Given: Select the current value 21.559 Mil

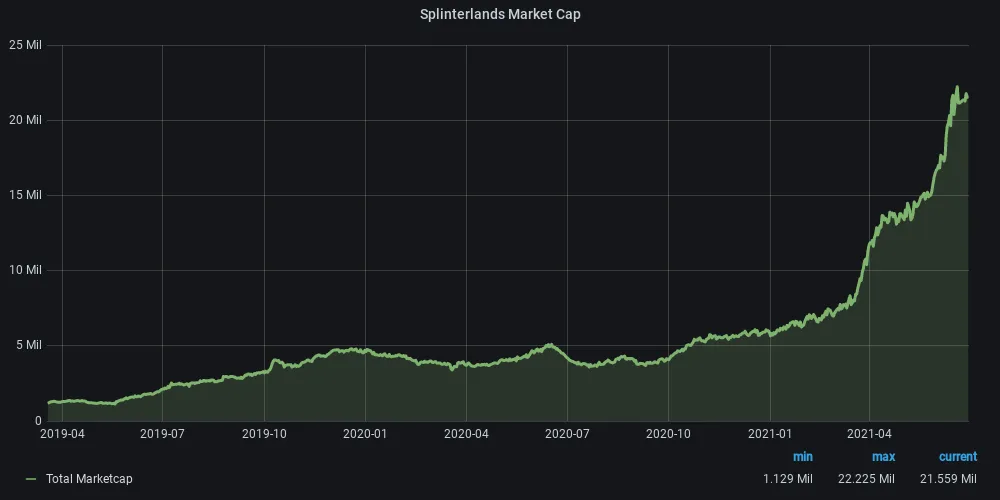Looking at the screenshot, I should (948, 478).
